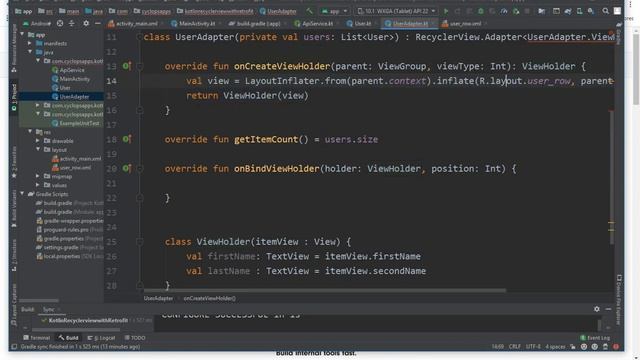Click the lock icon in status bar
The image size is (640, 360).
573,347
